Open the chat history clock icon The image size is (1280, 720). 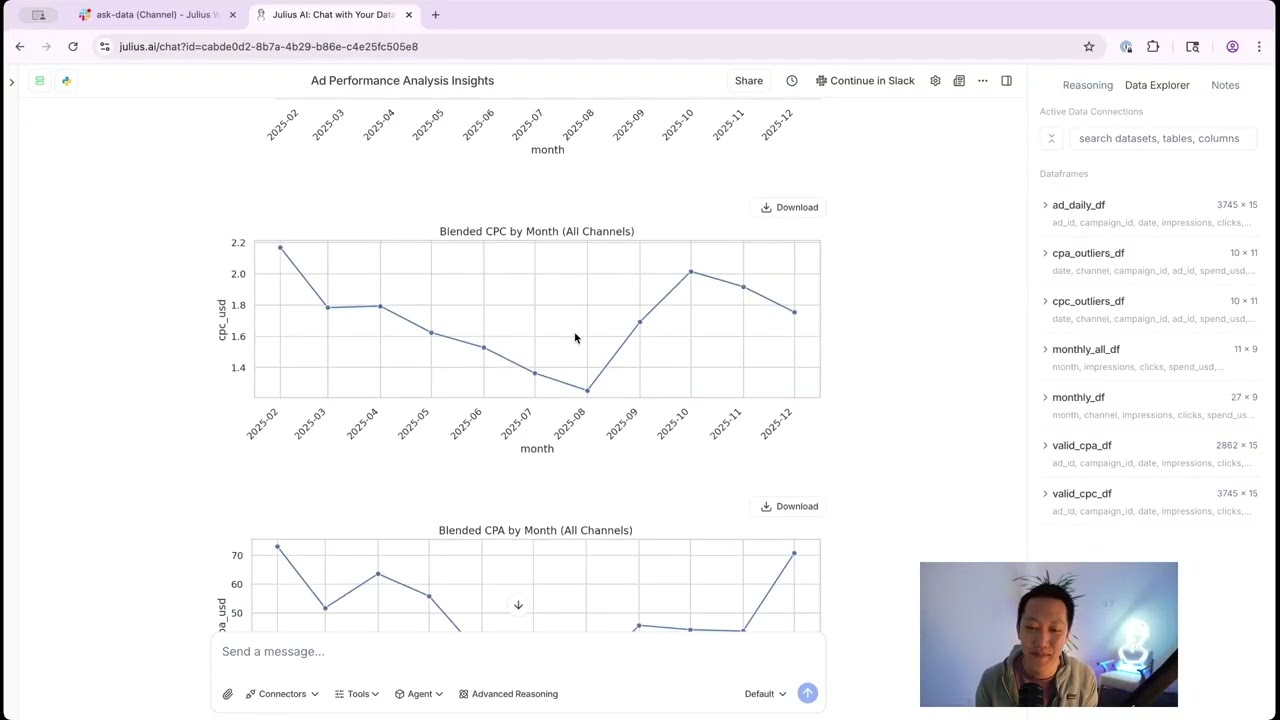[x=792, y=81]
